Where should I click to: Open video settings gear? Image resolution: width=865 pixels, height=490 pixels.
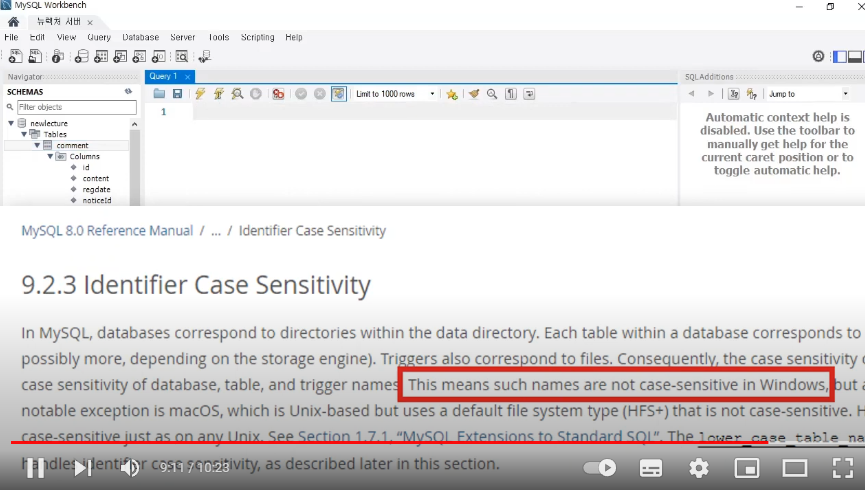(x=698, y=468)
